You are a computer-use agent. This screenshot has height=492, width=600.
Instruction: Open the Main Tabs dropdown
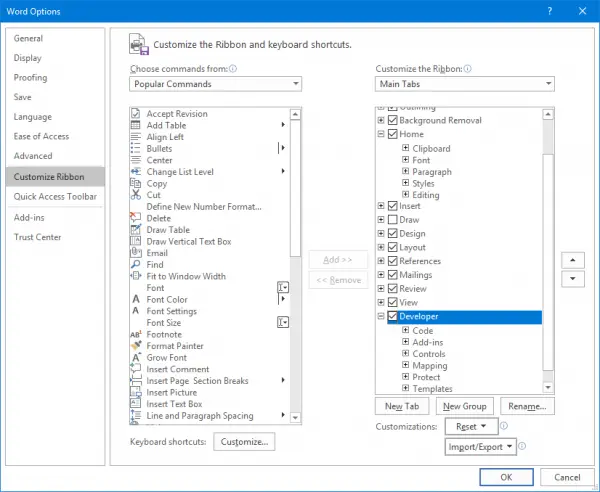pos(465,84)
